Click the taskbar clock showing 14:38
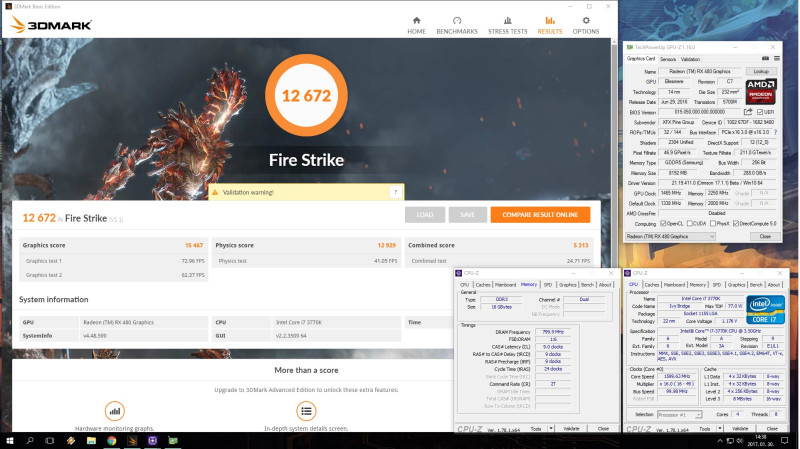 760,440
